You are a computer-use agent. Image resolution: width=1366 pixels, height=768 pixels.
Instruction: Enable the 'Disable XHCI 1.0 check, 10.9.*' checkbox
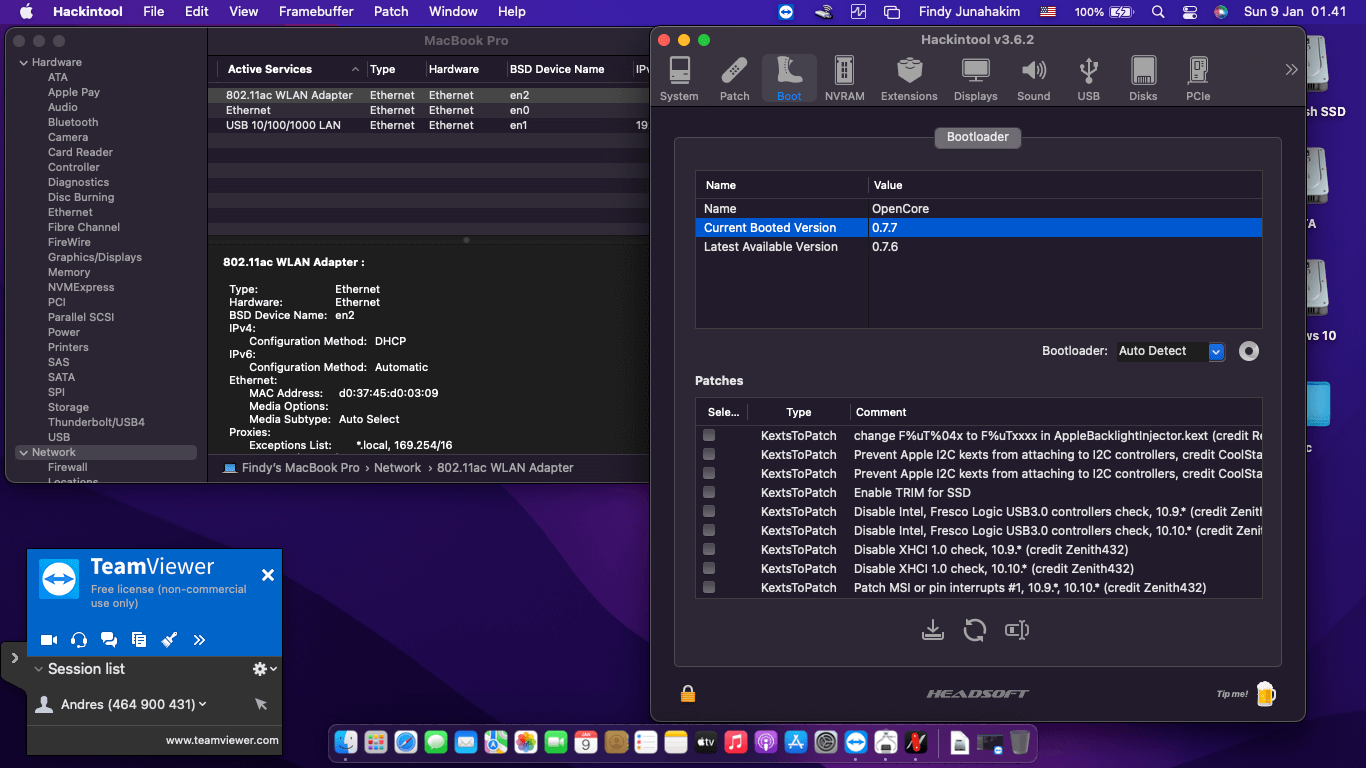709,550
